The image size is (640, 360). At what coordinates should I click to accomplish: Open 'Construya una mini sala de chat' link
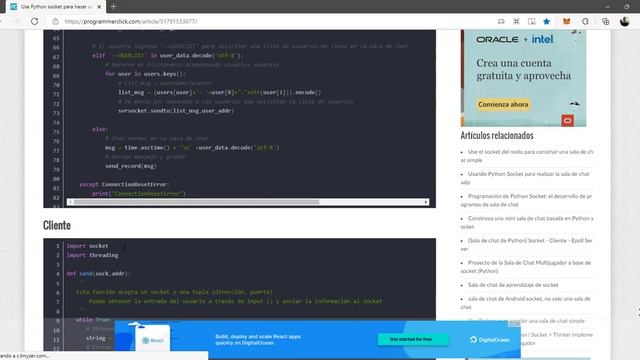point(527,222)
